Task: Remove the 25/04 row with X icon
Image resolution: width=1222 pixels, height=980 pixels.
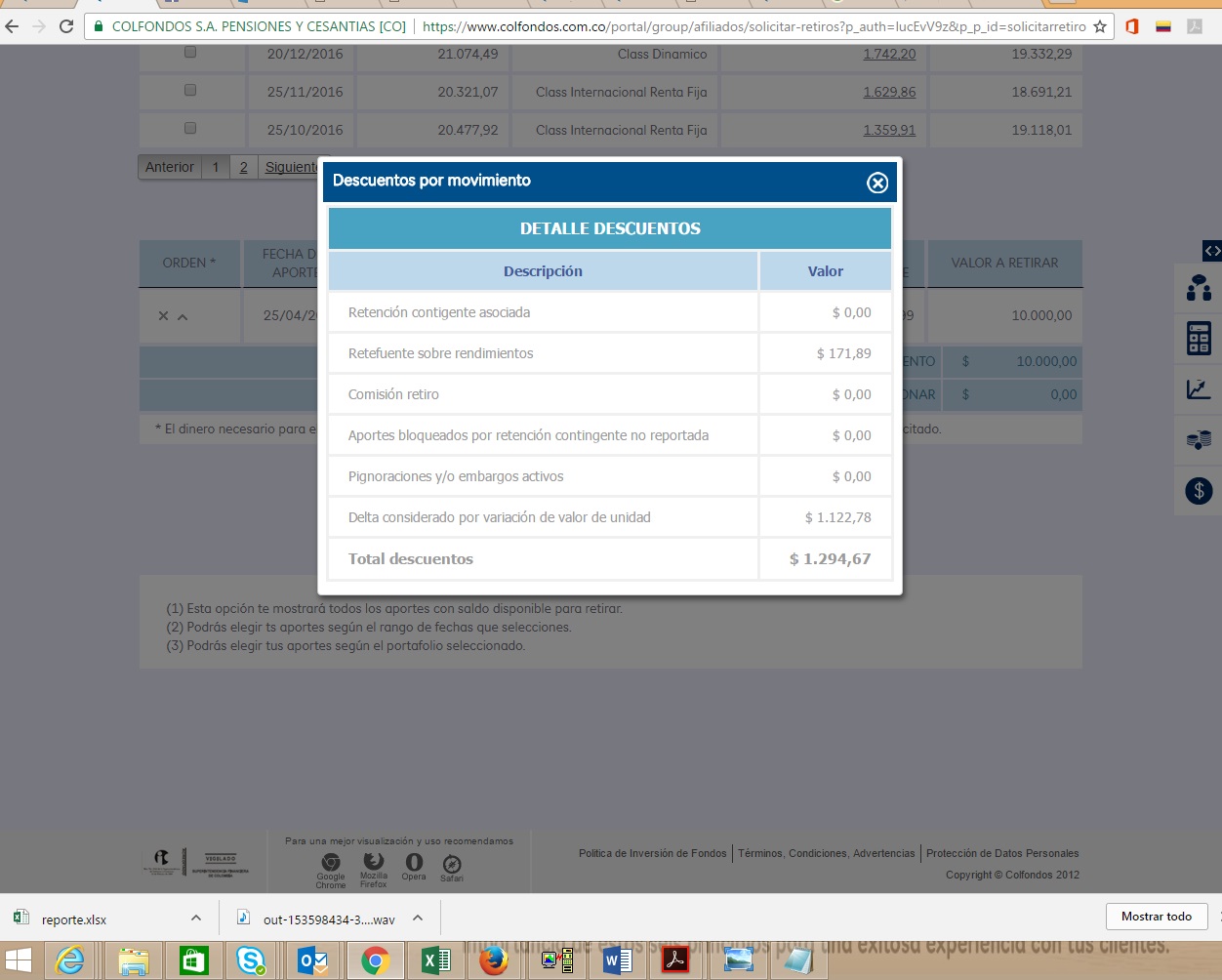Action: pyautogui.click(x=163, y=316)
